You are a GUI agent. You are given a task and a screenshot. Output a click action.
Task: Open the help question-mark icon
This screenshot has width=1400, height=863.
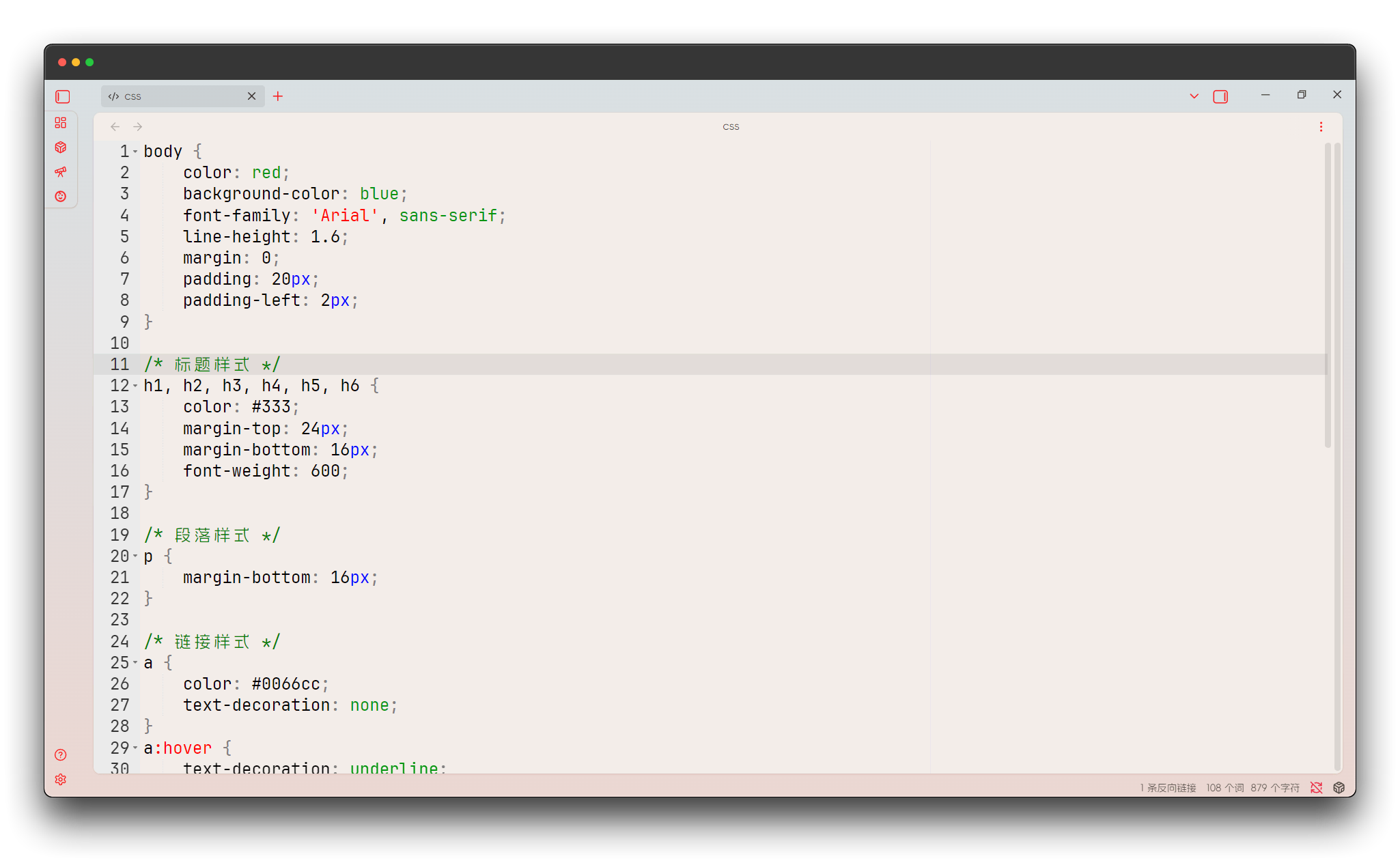60,755
